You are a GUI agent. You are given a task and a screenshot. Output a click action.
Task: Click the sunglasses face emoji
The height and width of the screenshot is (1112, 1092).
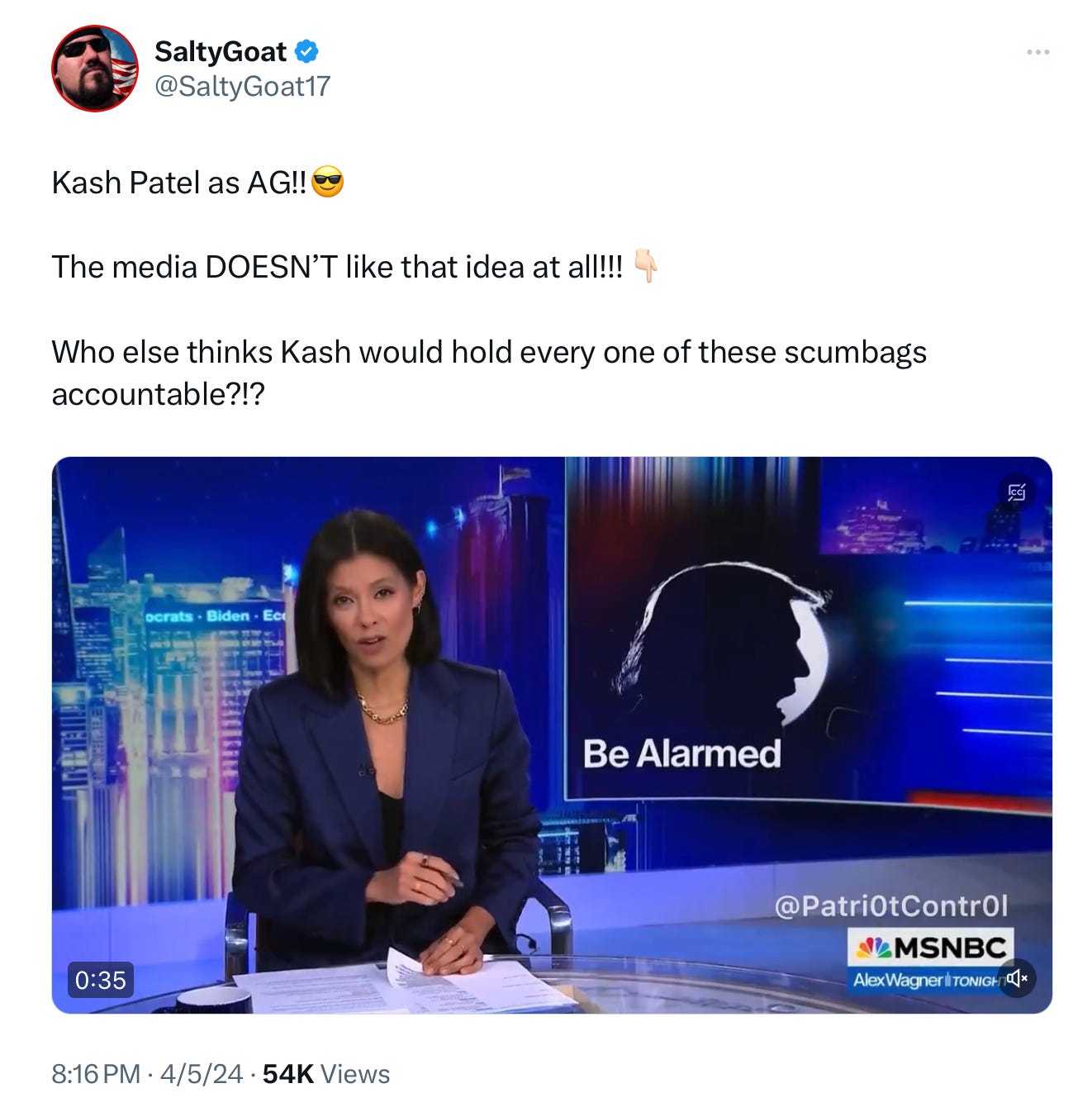[328, 182]
